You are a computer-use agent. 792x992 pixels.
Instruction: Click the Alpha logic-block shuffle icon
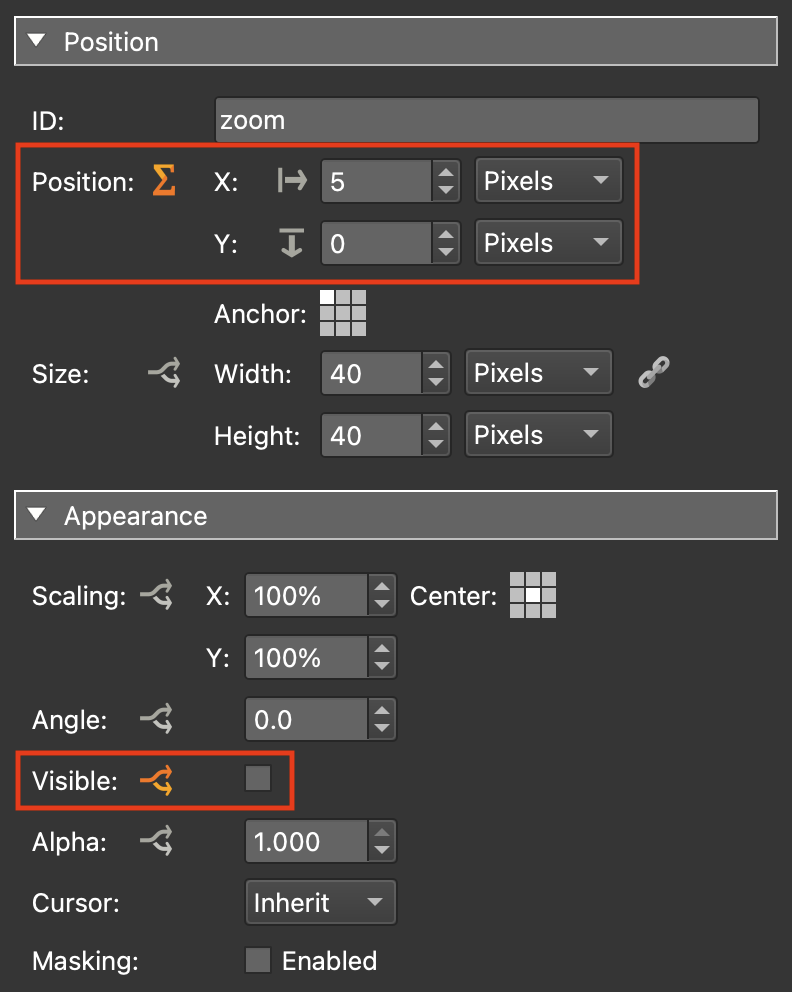(x=155, y=842)
